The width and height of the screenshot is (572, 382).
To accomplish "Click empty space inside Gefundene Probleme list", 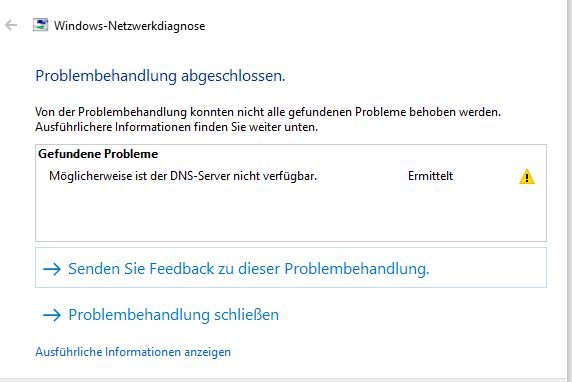I will click(291, 215).
